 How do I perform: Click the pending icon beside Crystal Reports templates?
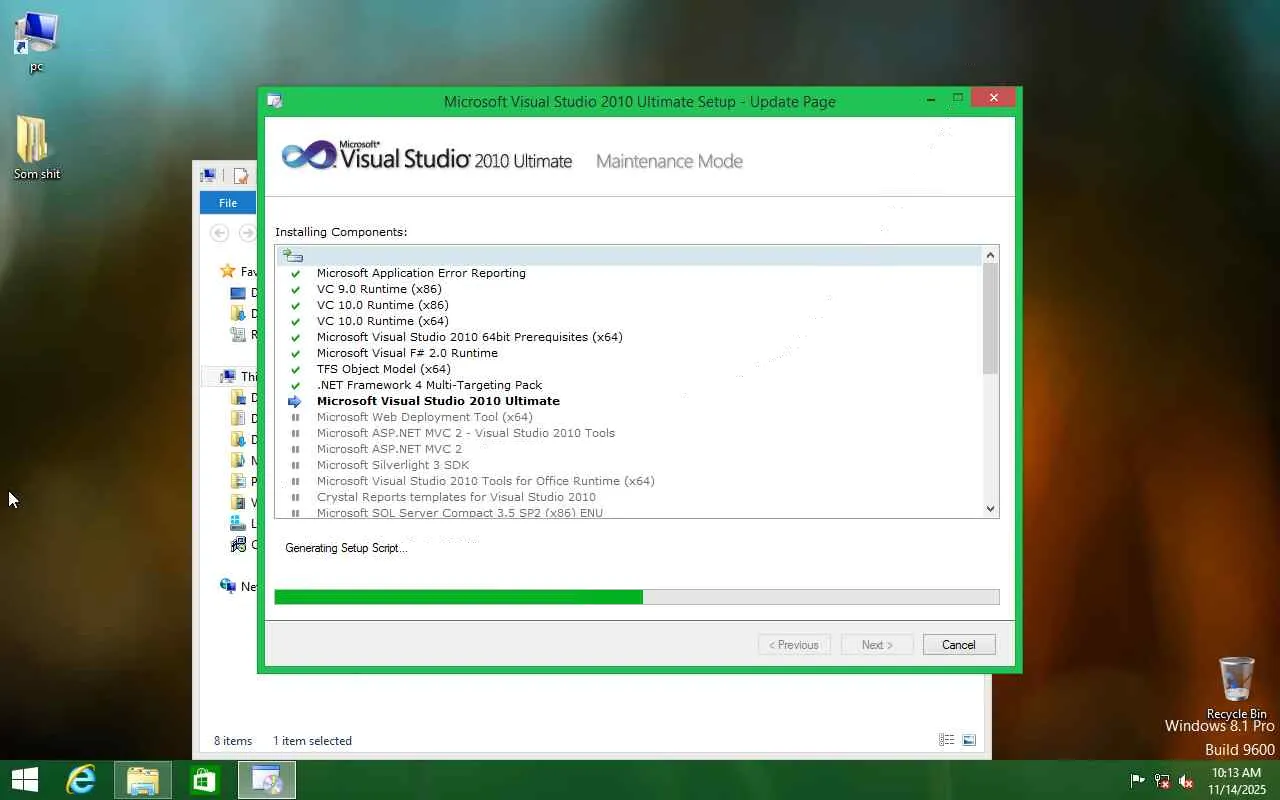[x=295, y=497]
